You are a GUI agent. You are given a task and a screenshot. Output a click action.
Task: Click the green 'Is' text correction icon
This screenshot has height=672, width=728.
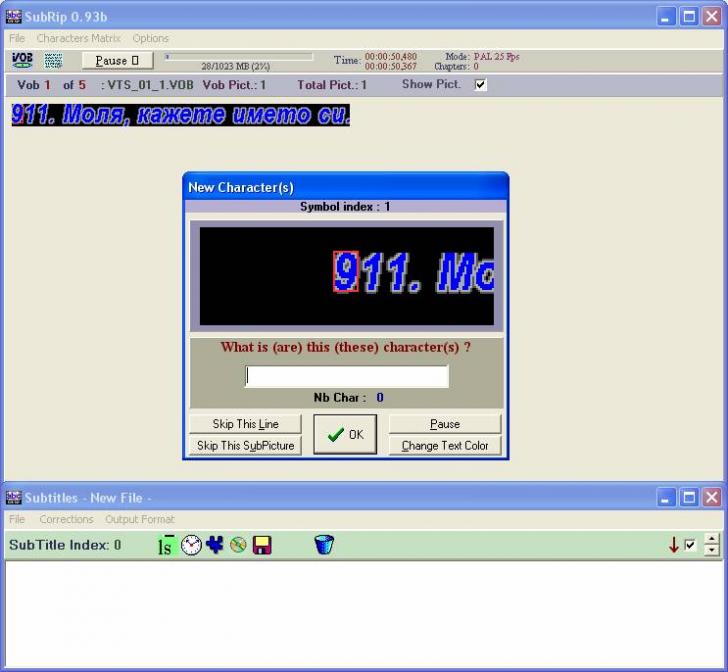coord(166,545)
